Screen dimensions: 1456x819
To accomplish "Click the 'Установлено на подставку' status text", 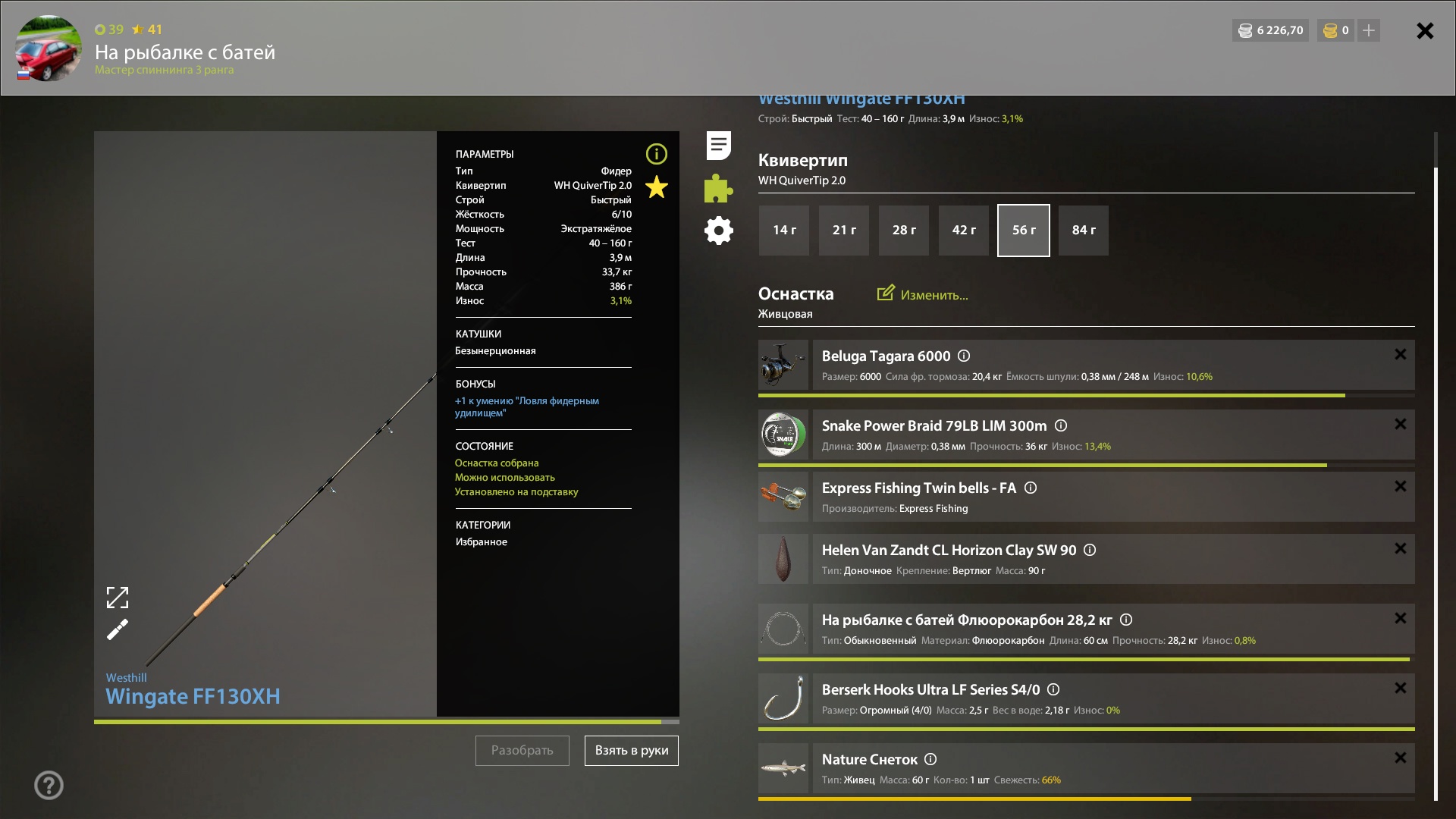I will pos(516,491).
